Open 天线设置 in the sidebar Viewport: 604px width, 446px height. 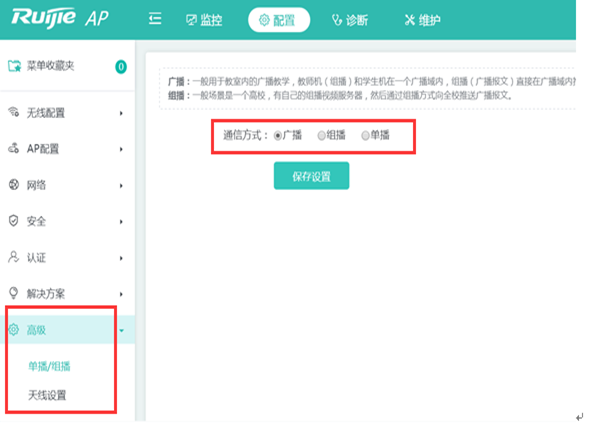pos(48,395)
